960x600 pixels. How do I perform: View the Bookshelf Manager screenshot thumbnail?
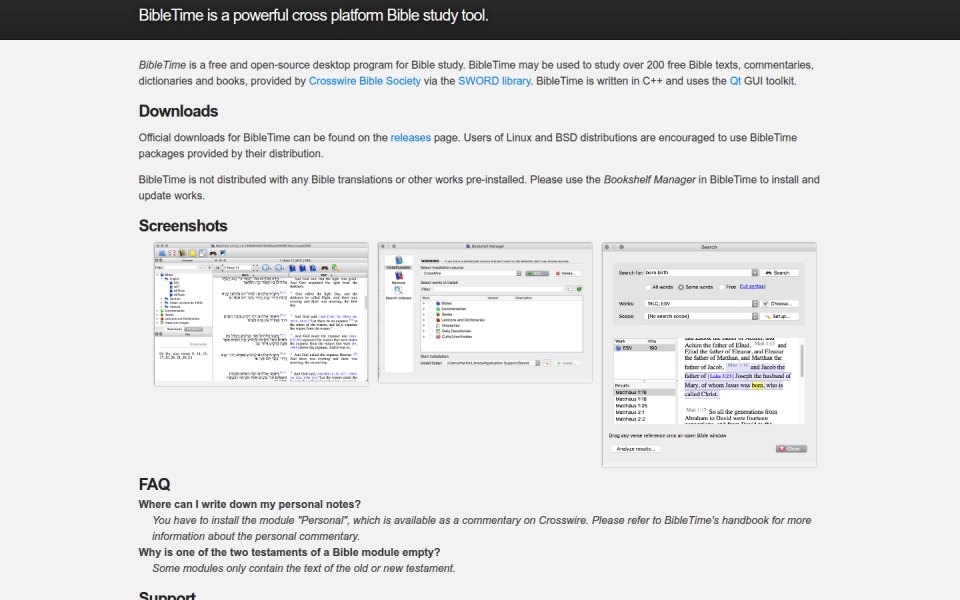tap(485, 313)
